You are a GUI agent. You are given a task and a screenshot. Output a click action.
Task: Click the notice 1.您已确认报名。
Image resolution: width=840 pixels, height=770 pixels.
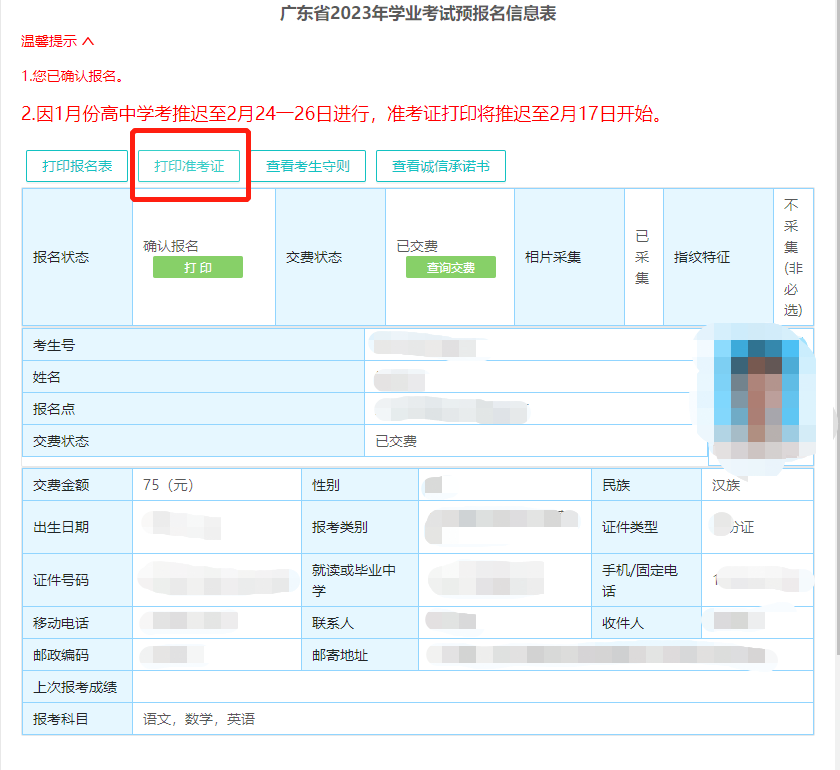pyautogui.click(x=73, y=76)
